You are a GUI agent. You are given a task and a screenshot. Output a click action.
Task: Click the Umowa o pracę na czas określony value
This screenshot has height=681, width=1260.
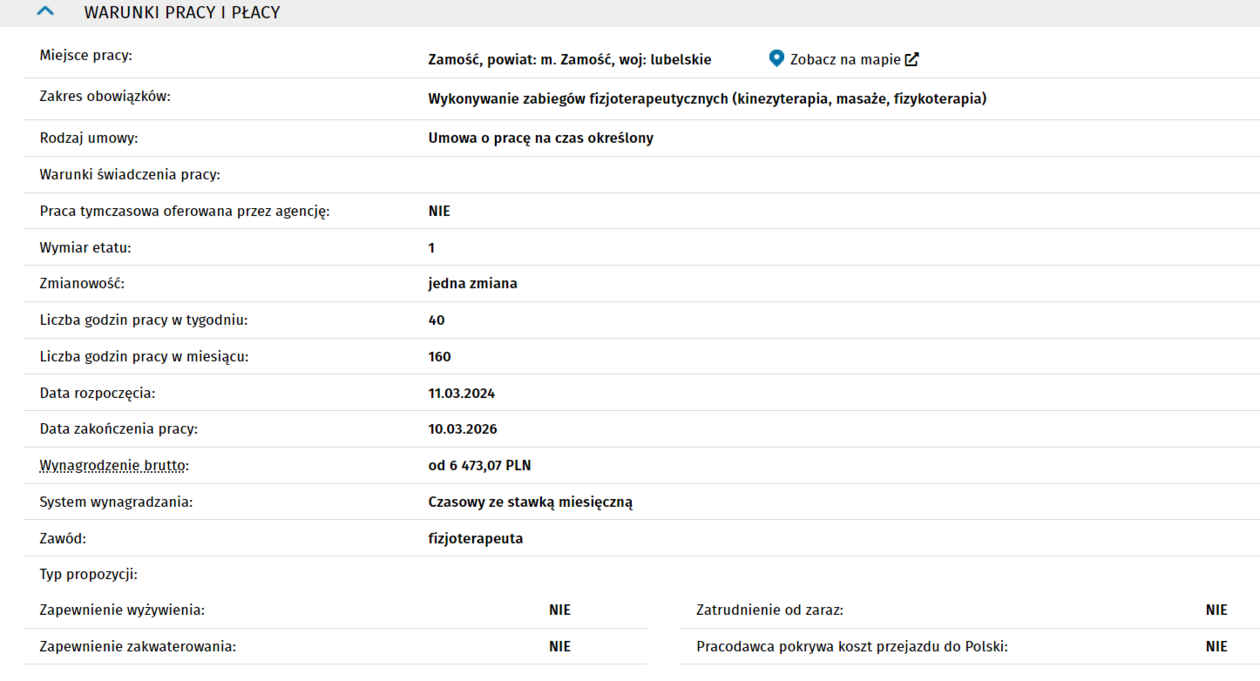coord(540,138)
